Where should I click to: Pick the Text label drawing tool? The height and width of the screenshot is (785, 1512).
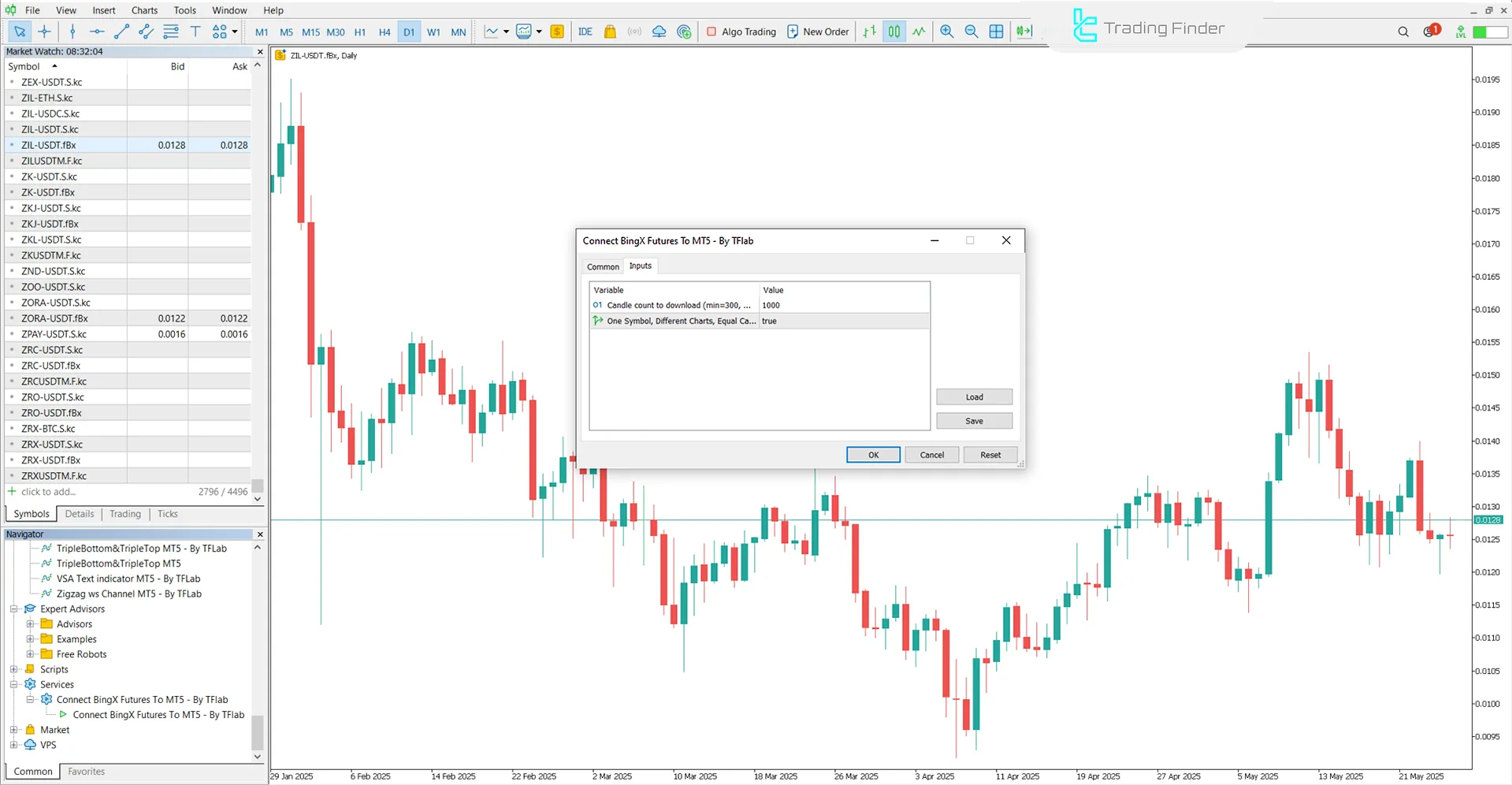click(195, 32)
